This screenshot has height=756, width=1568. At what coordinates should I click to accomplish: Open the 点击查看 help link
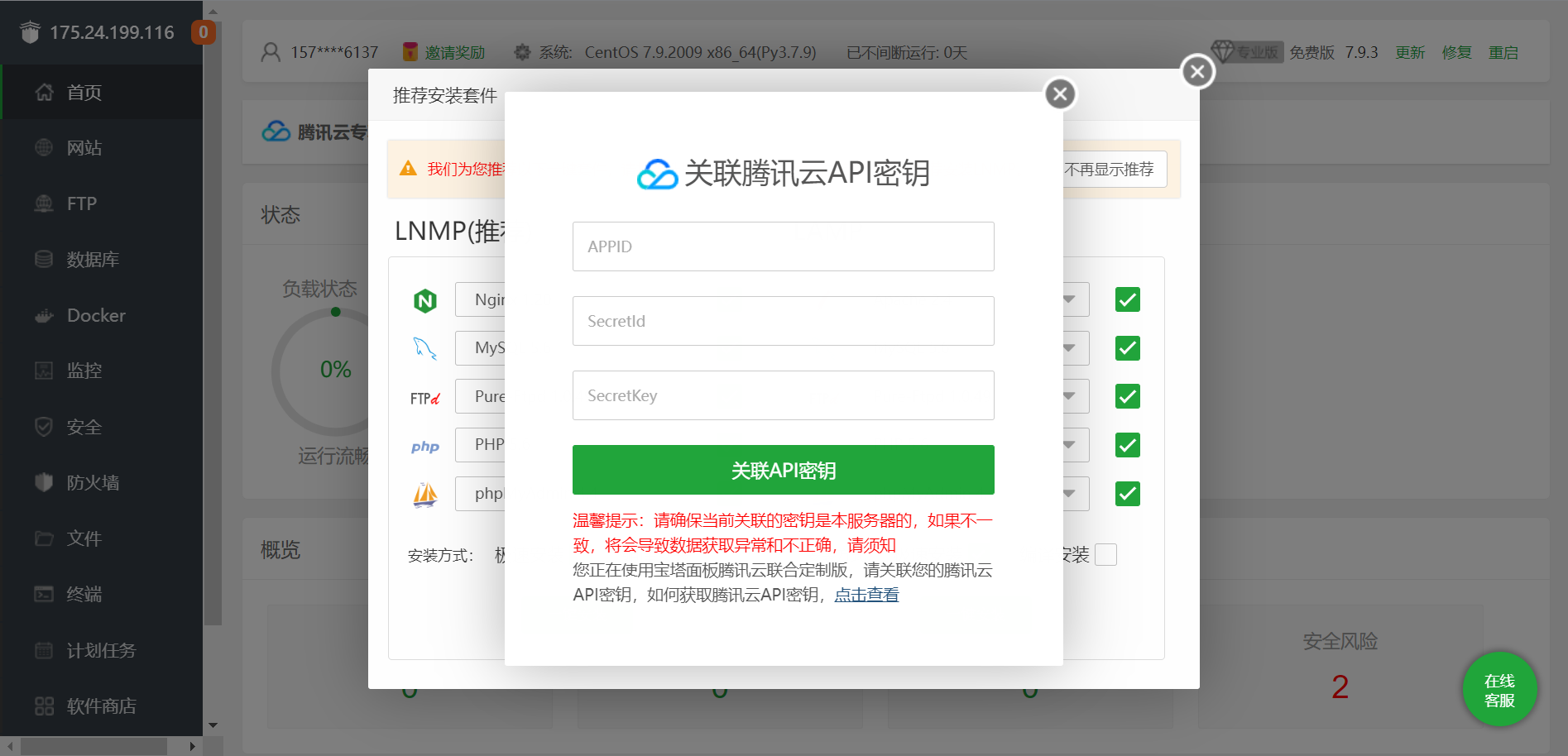click(x=866, y=595)
